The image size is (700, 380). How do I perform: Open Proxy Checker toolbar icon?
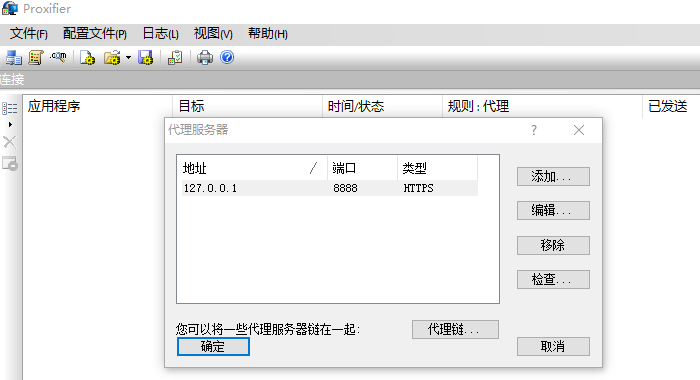(175, 58)
